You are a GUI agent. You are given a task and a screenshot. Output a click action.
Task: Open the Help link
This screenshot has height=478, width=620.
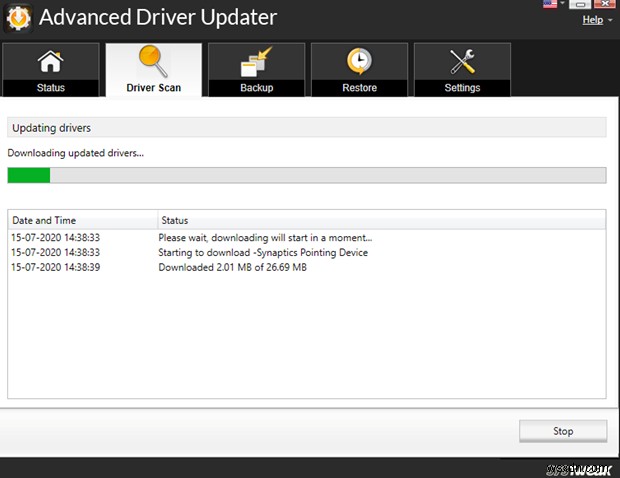point(593,20)
